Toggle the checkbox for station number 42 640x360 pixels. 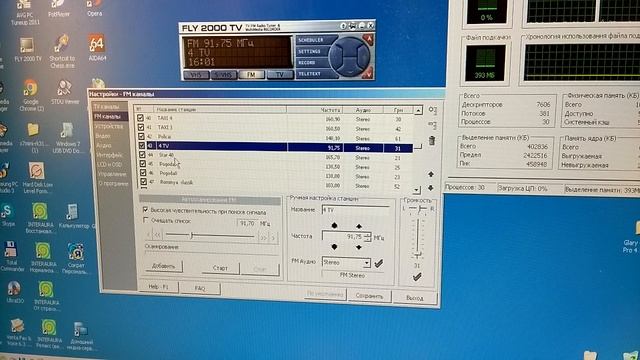point(141,136)
